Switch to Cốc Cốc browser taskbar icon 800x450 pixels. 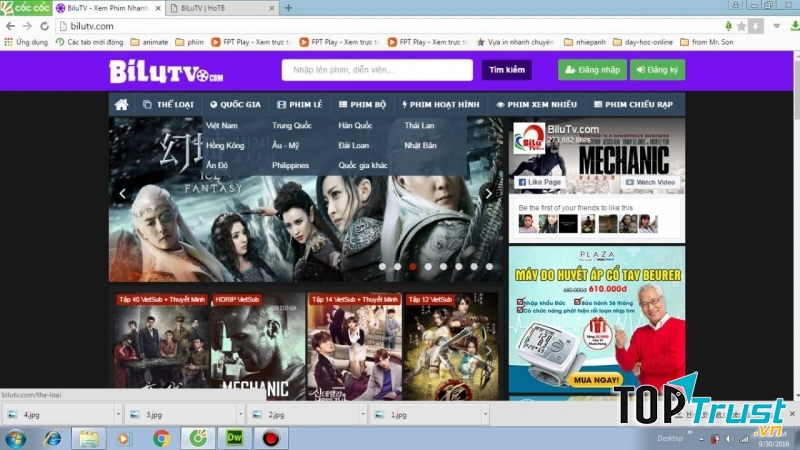coord(198,438)
